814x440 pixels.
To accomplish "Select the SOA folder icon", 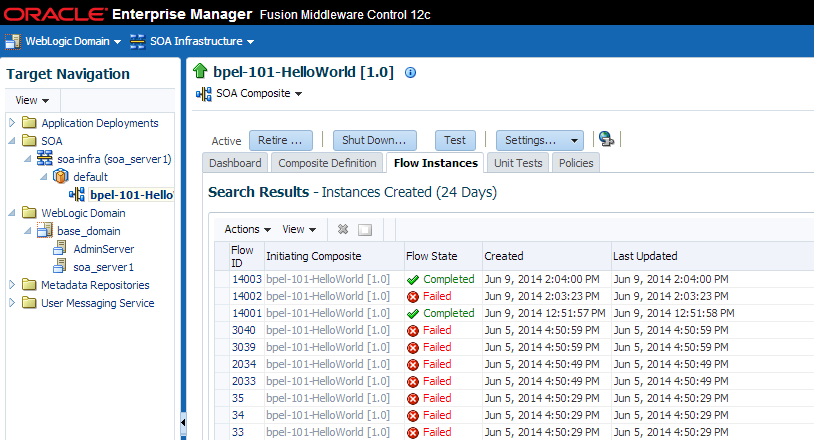I will tap(29, 141).
